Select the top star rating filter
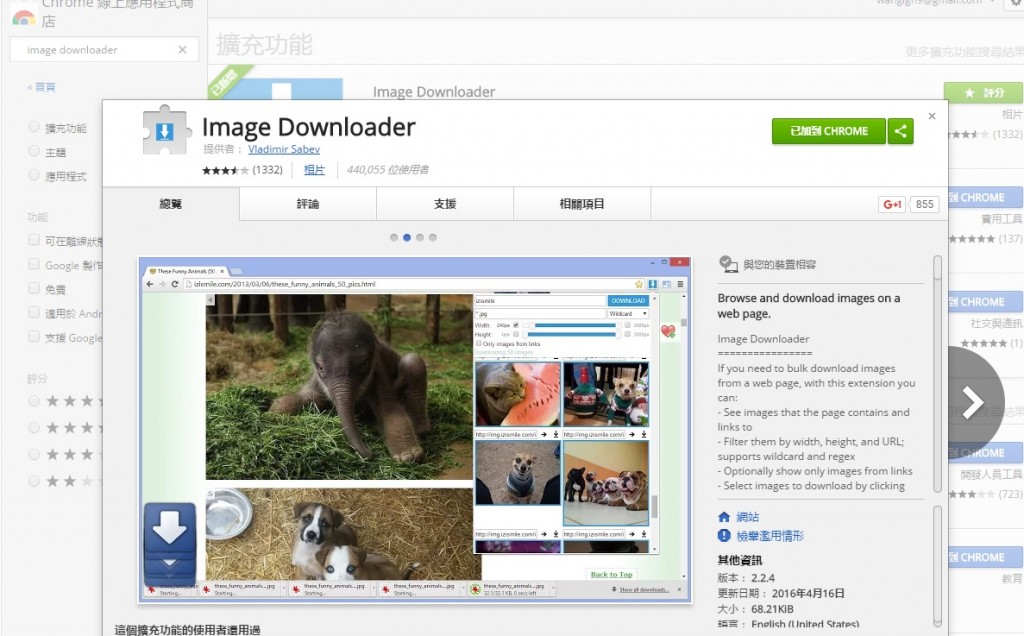 (x=34, y=401)
